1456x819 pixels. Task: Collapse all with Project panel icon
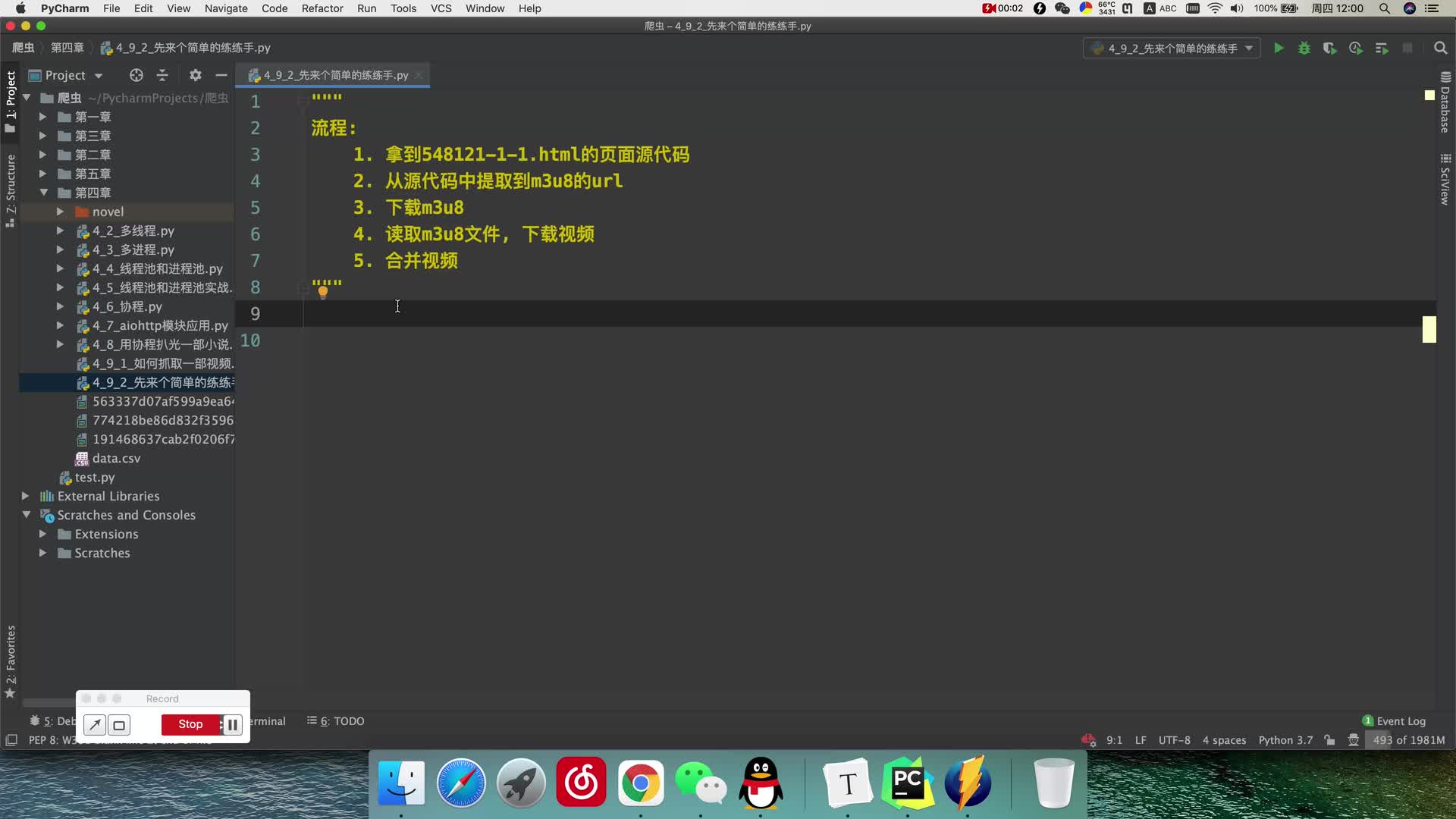click(162, 75)
